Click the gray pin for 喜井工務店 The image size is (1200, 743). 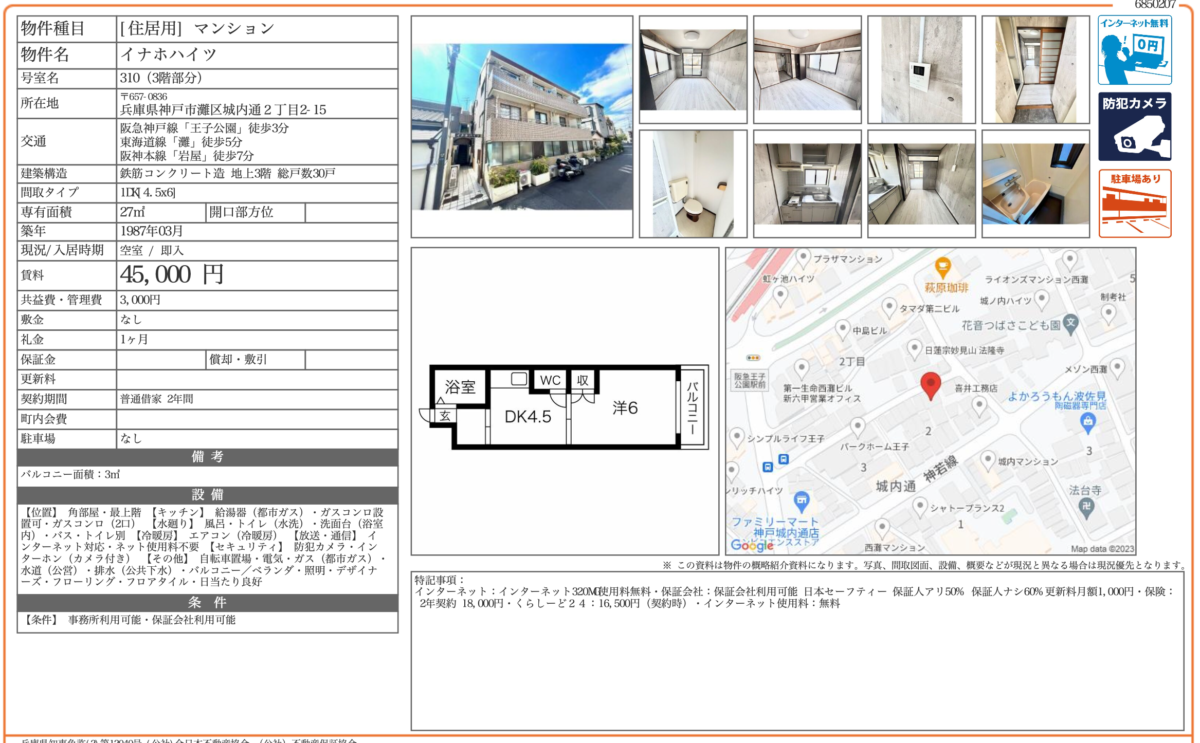[979, 405]
